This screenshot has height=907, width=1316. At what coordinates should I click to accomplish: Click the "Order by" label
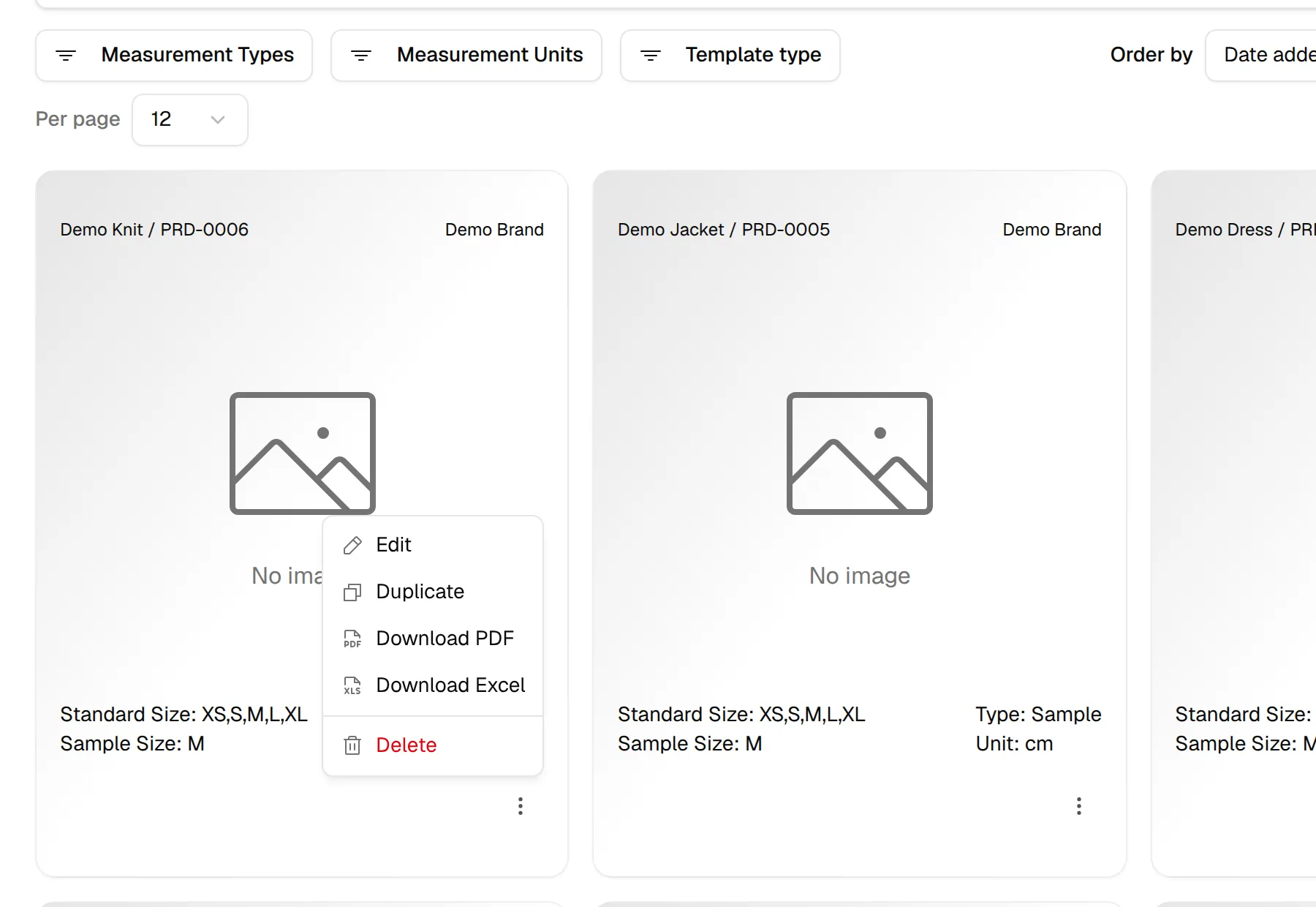[x=1151, y=55]
